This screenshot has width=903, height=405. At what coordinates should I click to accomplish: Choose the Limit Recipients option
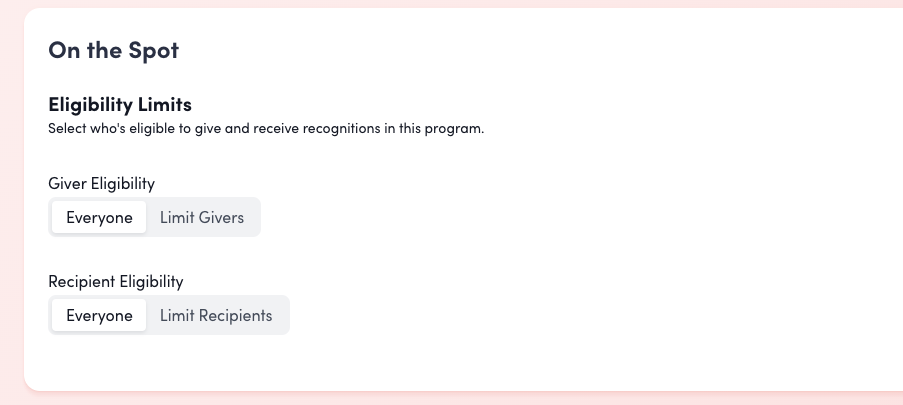[x=216, y=315]
